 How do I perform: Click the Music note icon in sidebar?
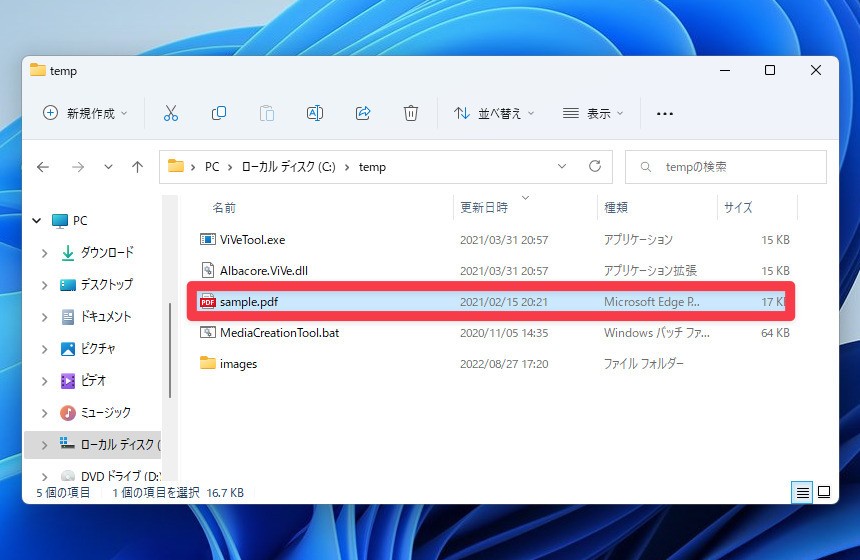[67, 412]
